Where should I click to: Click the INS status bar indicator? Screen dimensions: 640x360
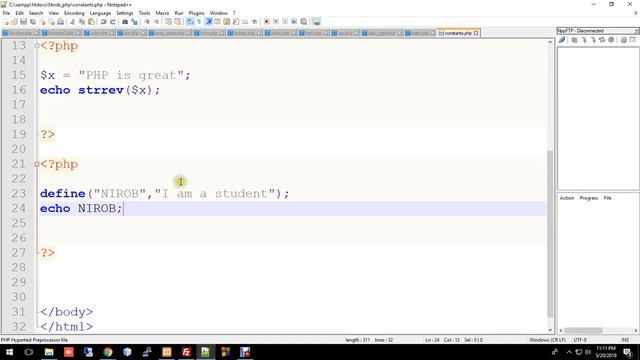click(x=625, y=340)
